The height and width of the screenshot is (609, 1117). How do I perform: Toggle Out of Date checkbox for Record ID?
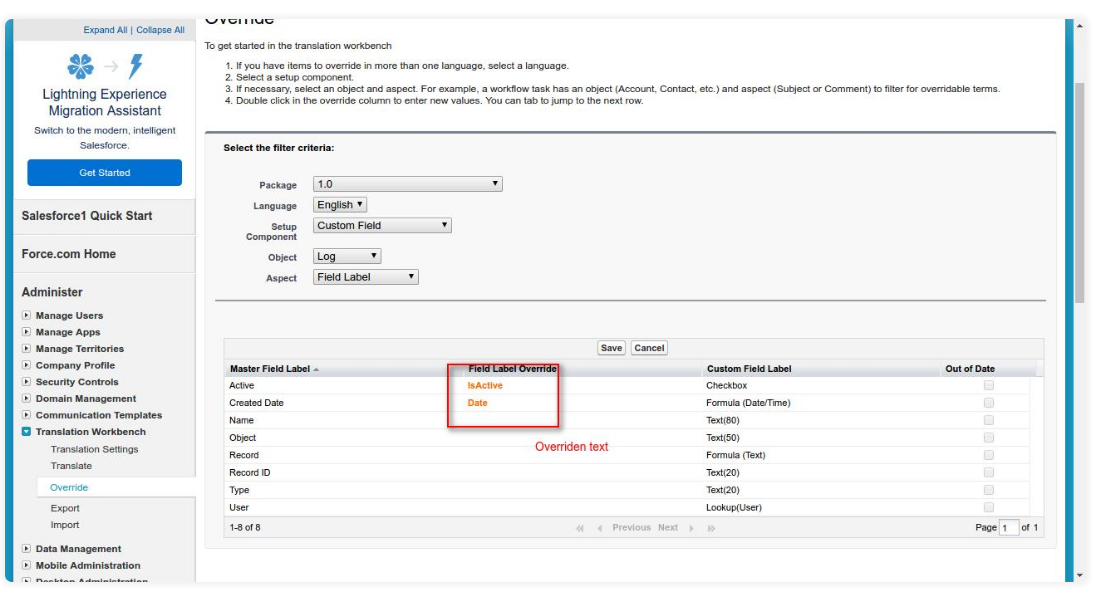click(x=989, y=472)
